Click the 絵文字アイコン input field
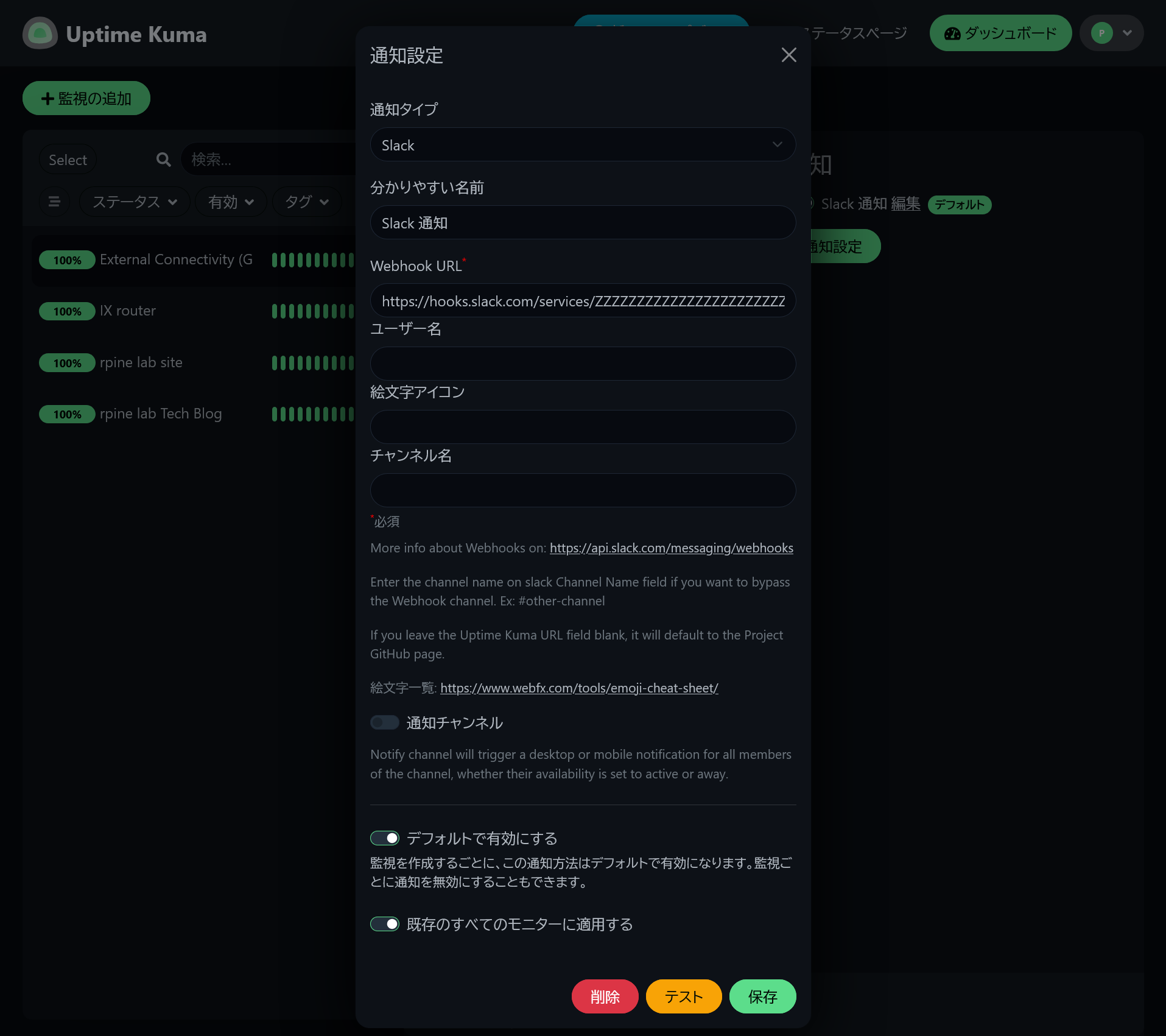Screen dimensions: 1166x1036 click(583, 427)
